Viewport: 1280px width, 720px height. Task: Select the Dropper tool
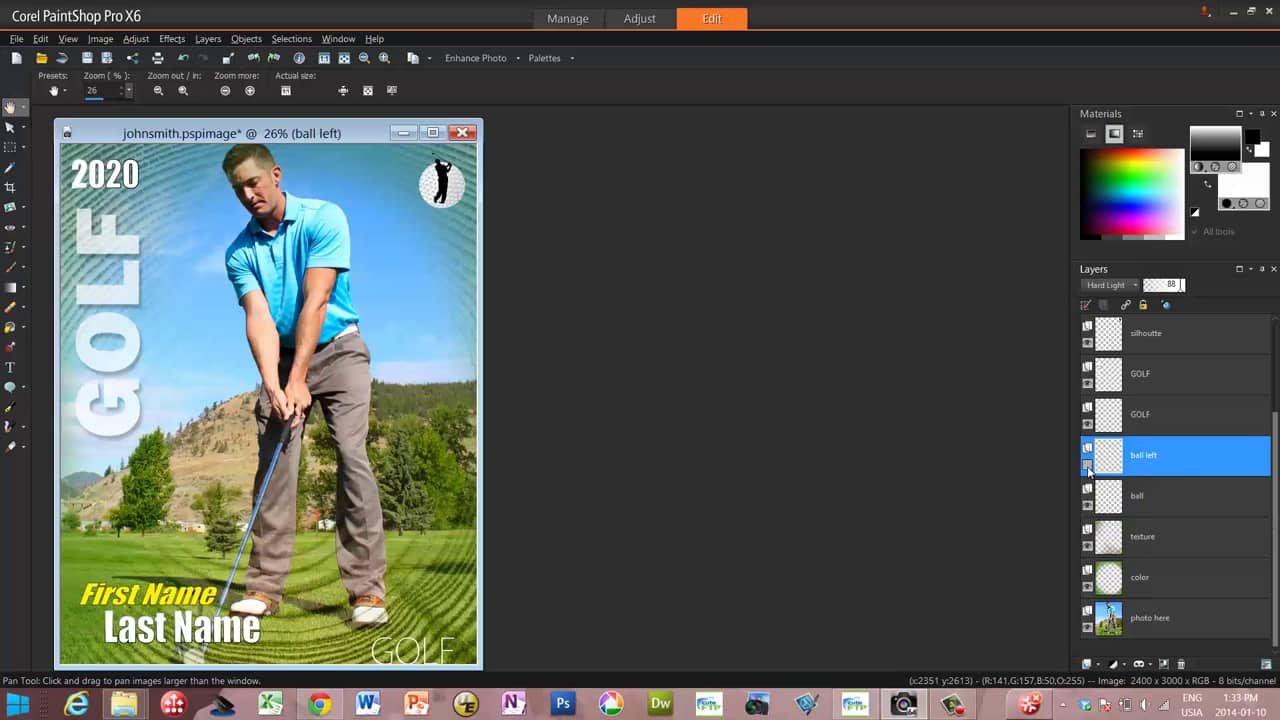[10, 167]
